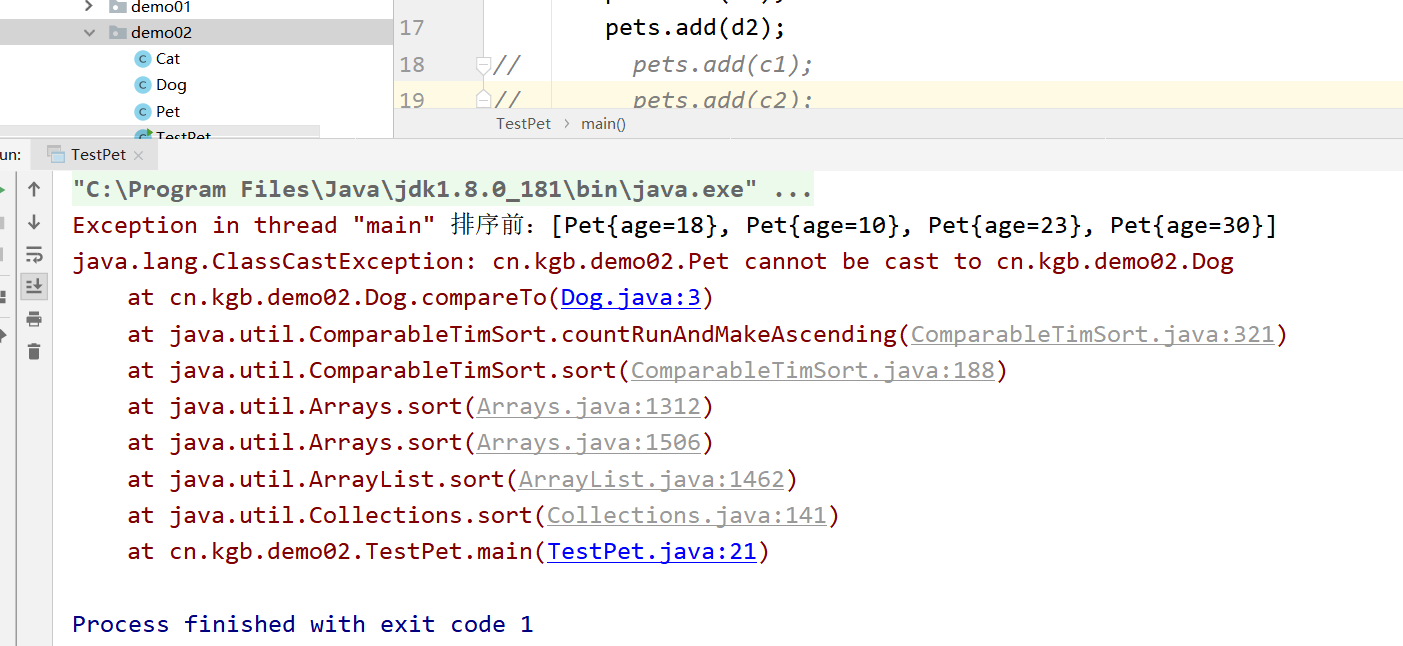Screen dimensions: 1403x646
Task: Open TestPet.java:21 from the stack trace
Action: tap(650, 551)
